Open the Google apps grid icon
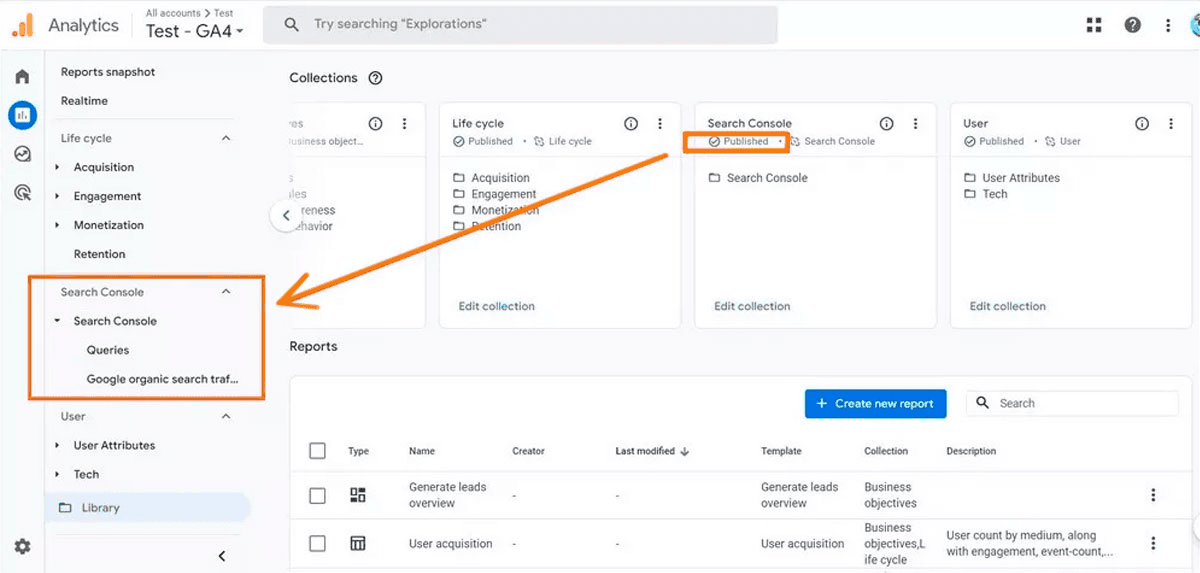Image resolution: width=1200 pixels, height=573 pixels. coord(1094,25)
